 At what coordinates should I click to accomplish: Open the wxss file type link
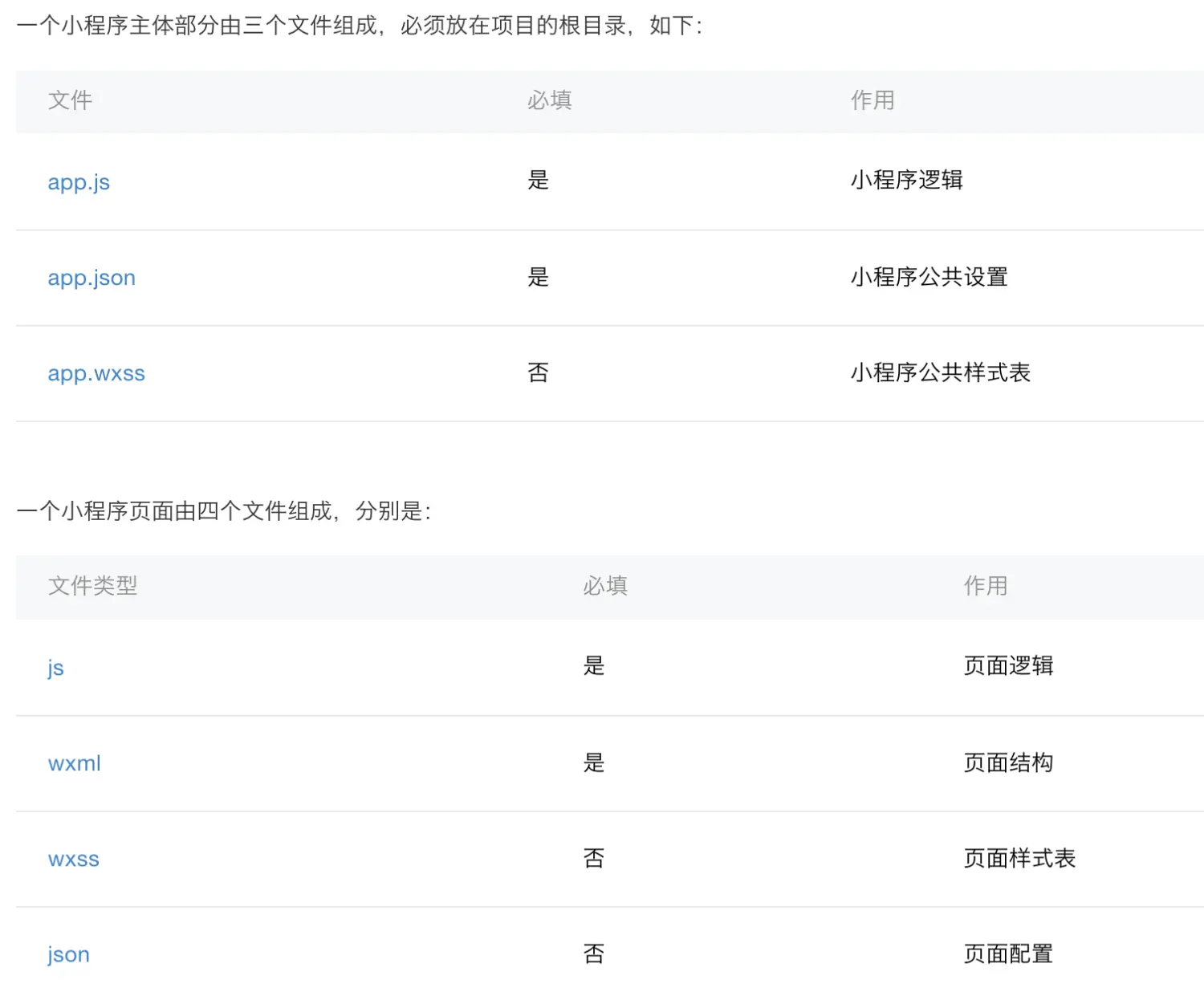click(x=74, y=859)
